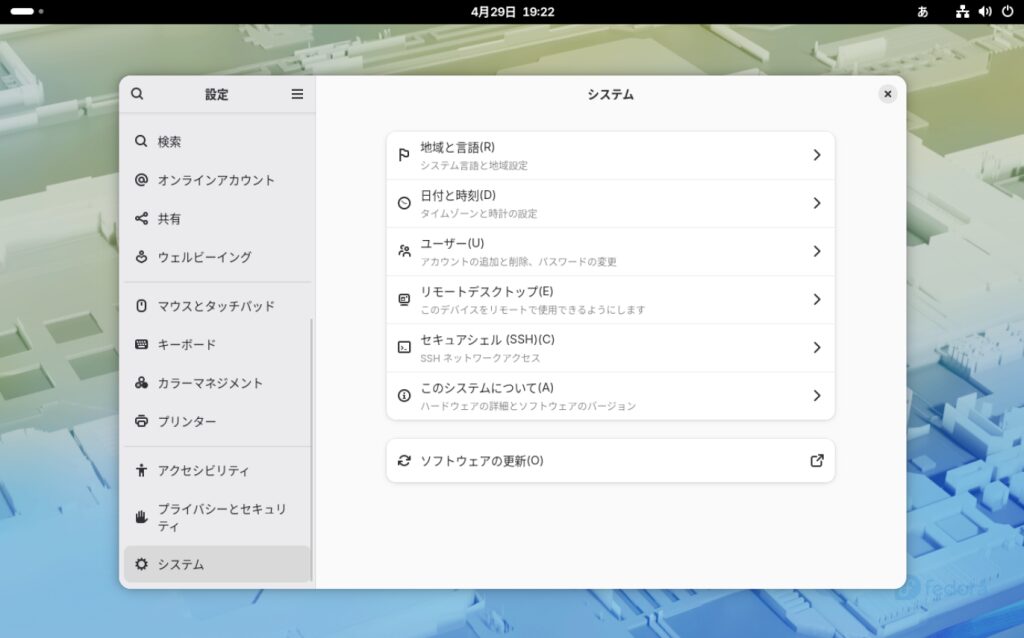
Task: Open the ユーザー(U) settings row
Action: pyautogui.click(x=610, y=251)
